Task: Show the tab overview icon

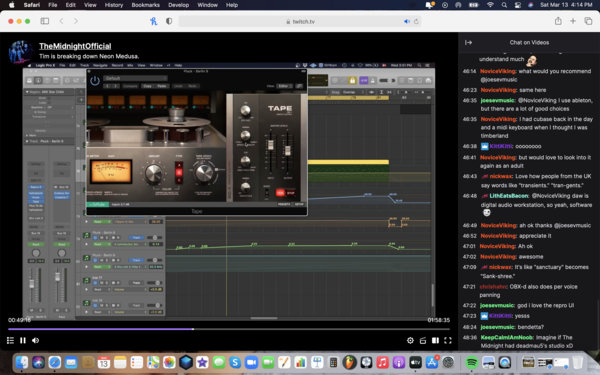Action: 588,21
